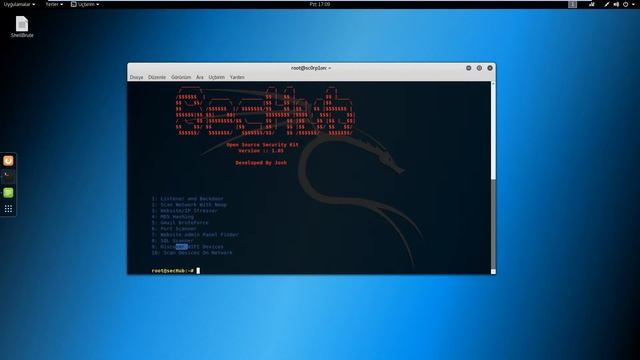Viewport: 640px width, 360px height.
Task: Click 'SQL Scanner' menu line
Action: 173,241
